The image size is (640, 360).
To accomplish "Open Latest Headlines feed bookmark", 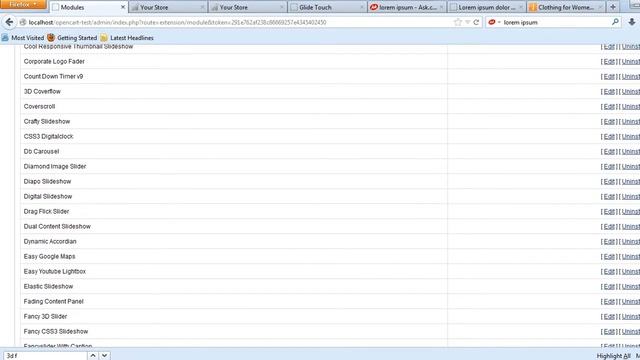I will pos(127,38).
